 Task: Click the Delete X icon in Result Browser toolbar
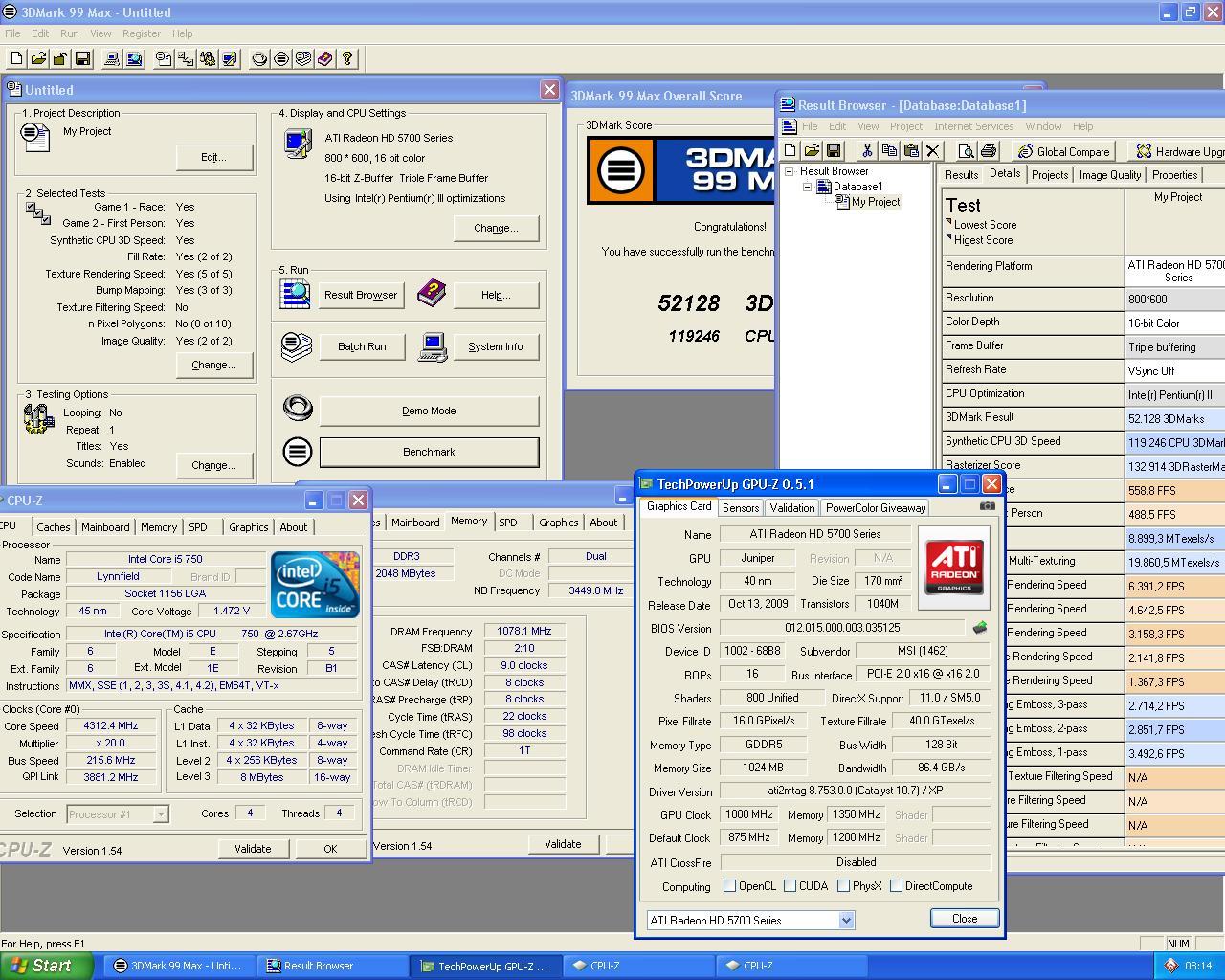933,151
